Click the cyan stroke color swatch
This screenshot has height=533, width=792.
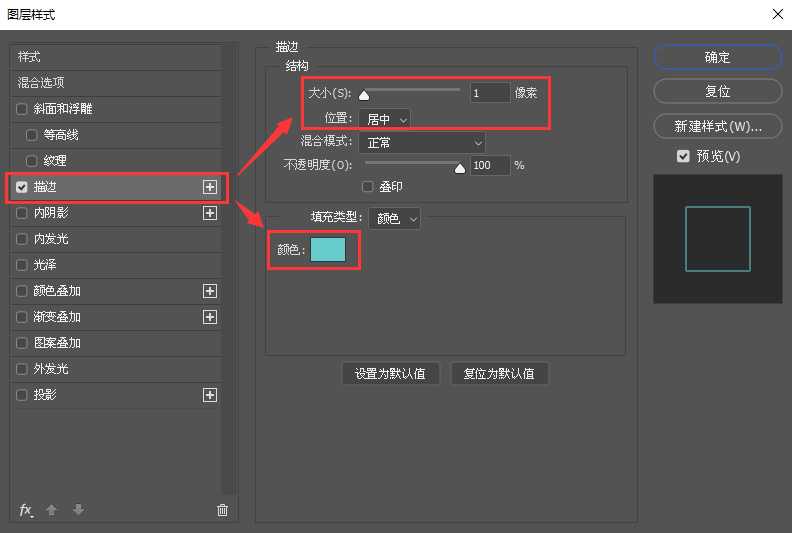tap(328, 250)
